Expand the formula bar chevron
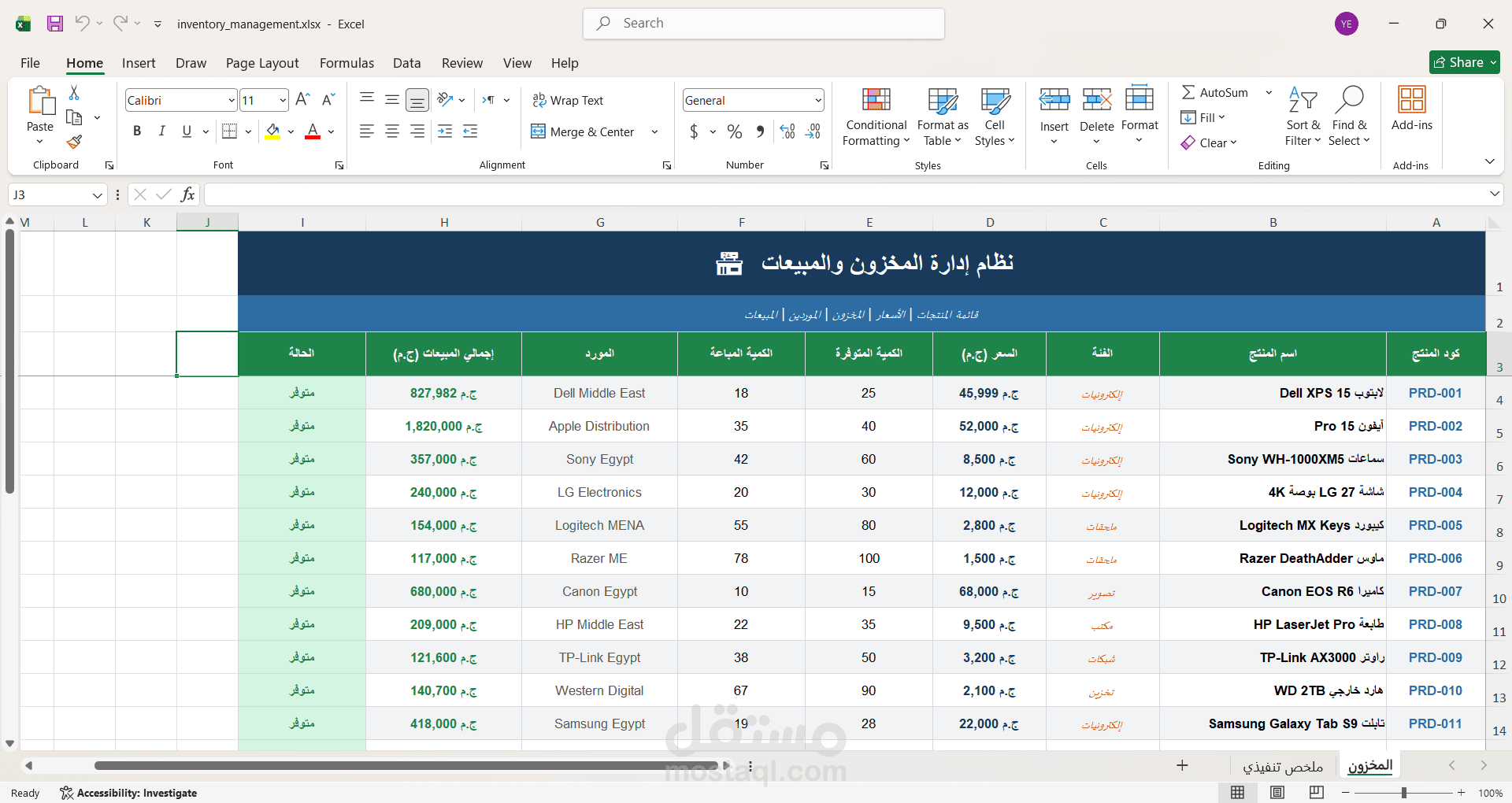Viewport: 1512px width, 803px height. point(1494,194)
